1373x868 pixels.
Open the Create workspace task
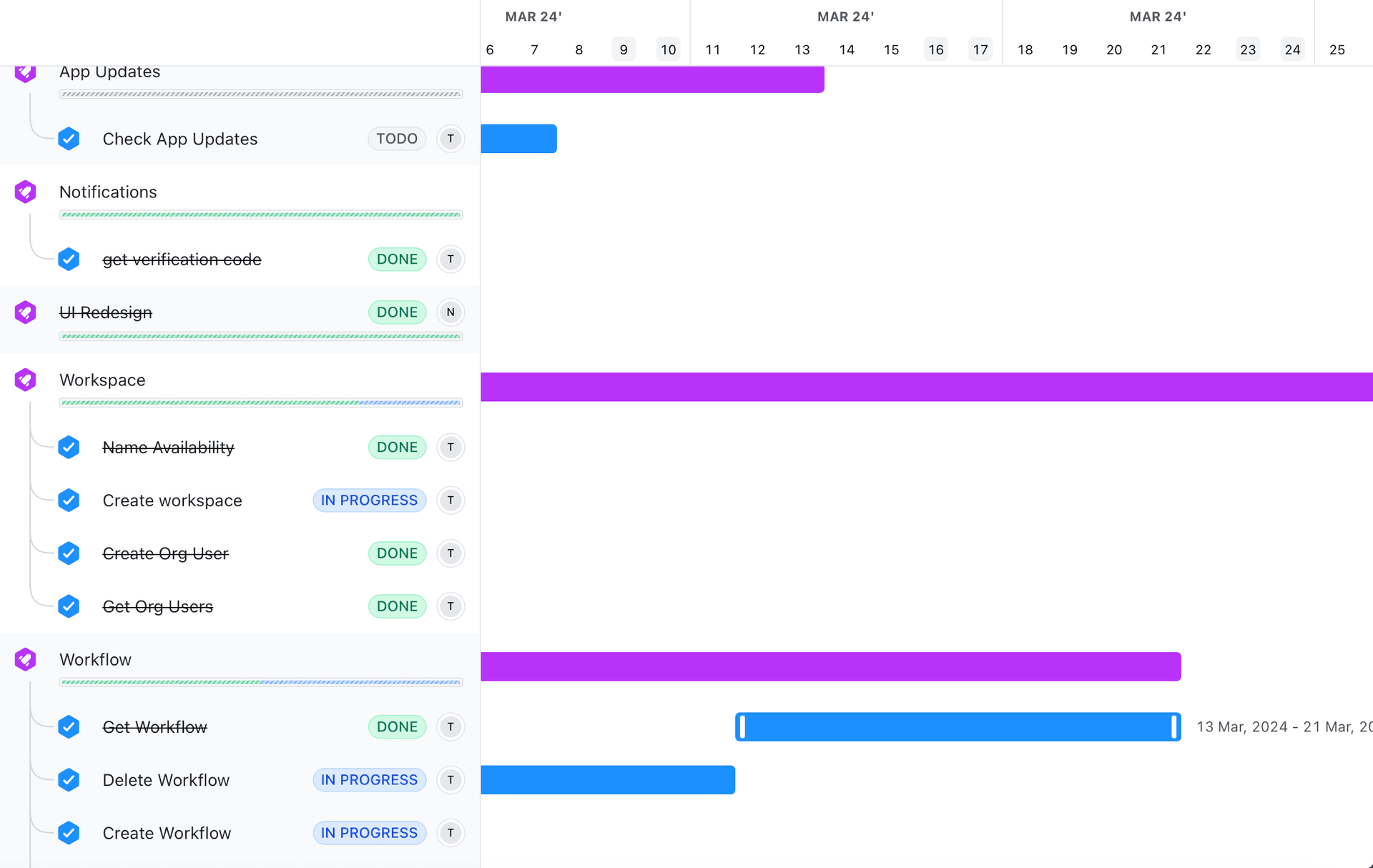(x=172, y=500)
